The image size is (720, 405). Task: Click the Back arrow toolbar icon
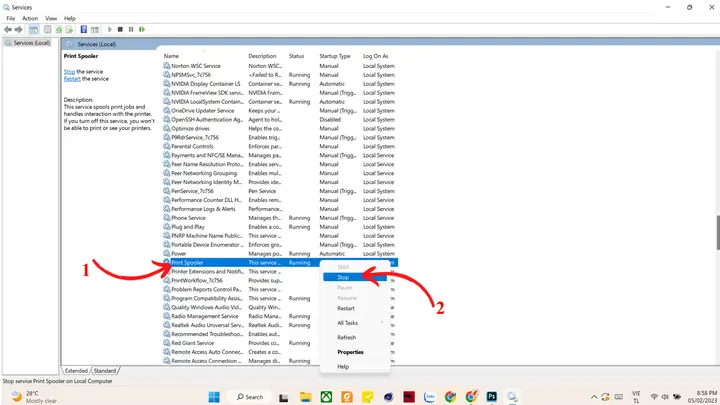(x=8, y=29)
